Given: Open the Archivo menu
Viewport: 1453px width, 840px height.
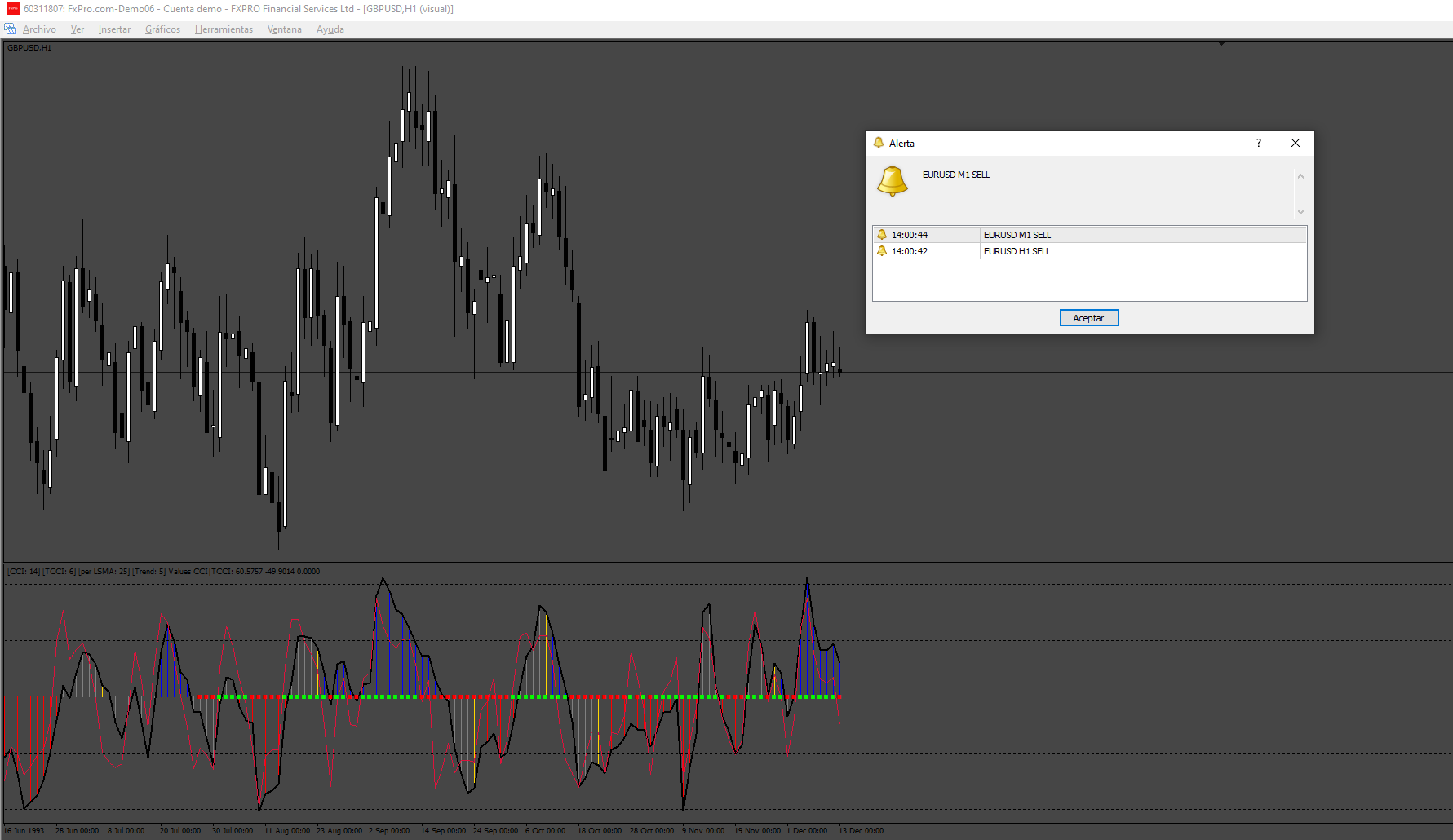Looking at the screenshot, I should (39, 29).
